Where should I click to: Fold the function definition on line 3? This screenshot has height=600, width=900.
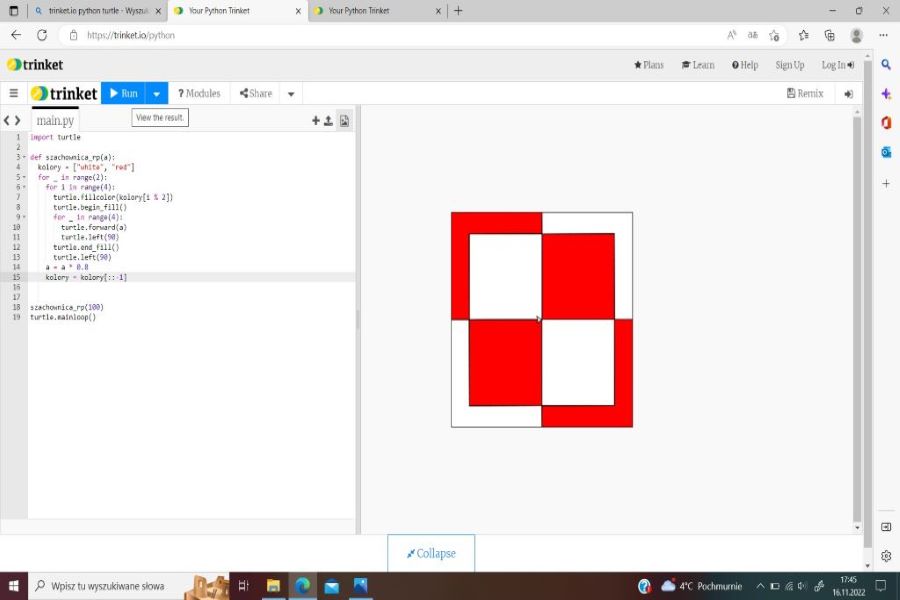[x=24, y=157]
